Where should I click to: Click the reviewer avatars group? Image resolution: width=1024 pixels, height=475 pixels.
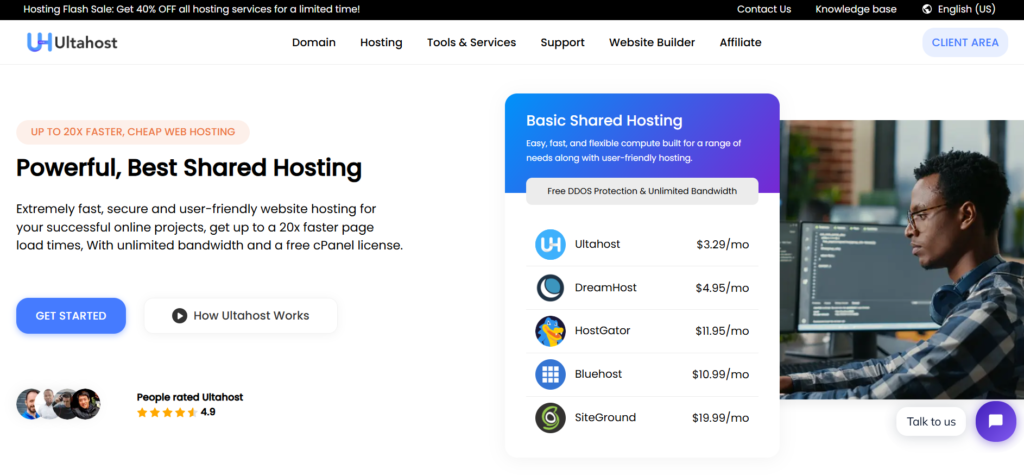[59, 404]
